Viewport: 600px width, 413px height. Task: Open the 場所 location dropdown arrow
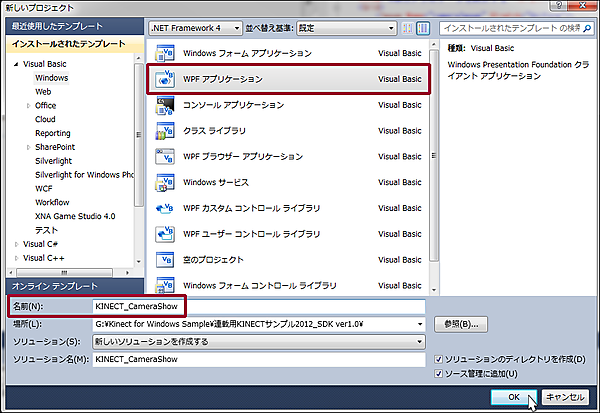(420, 324)
